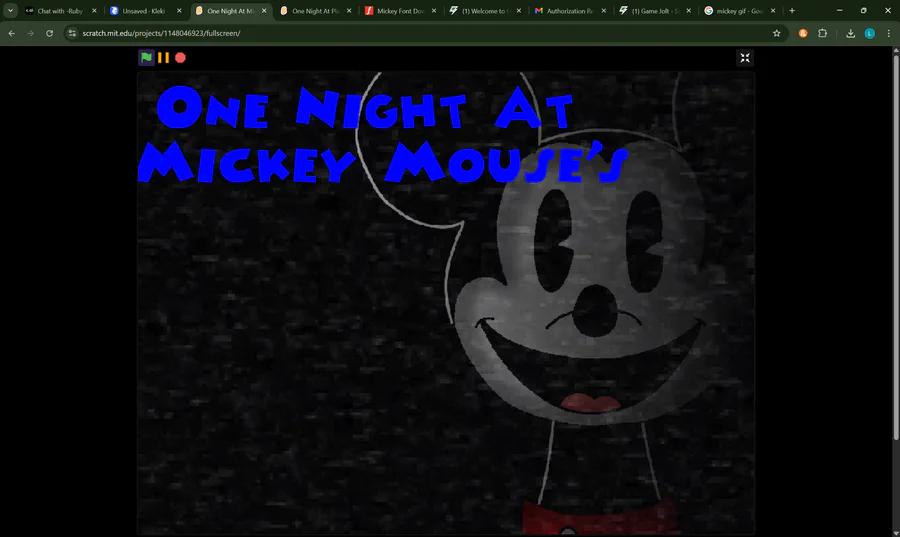Screen dimensions: 900x537
Task: Click the address bar showing scratch.mit.edu URL
Action: click(x=425, y=33)
